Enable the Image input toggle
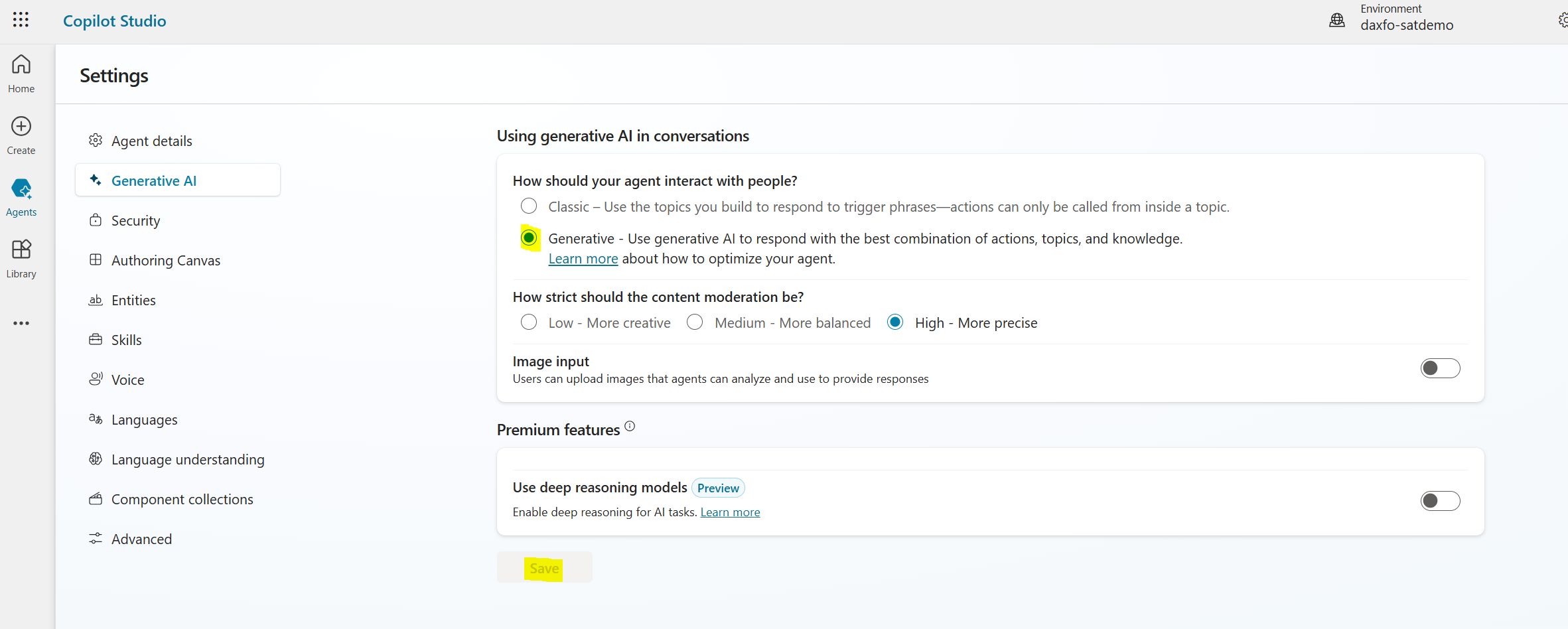This screenshot has width=1568, height=629. click(x=1440, y=368)
